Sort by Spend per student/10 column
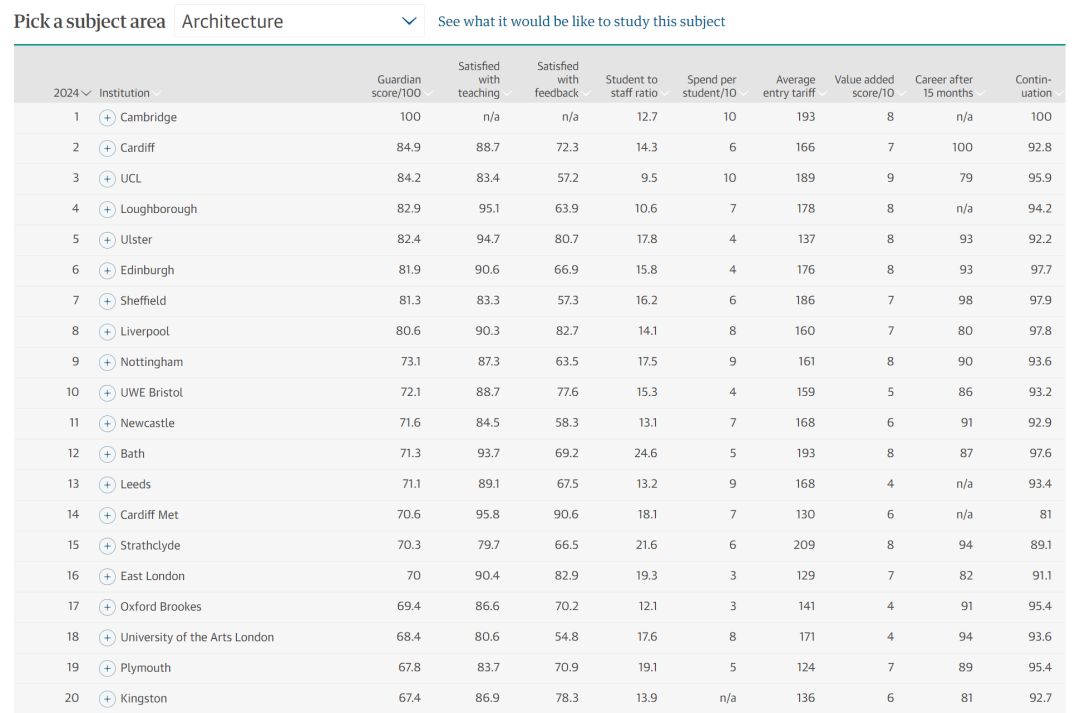Screen dimensions: 1080x713 point(714,86)
